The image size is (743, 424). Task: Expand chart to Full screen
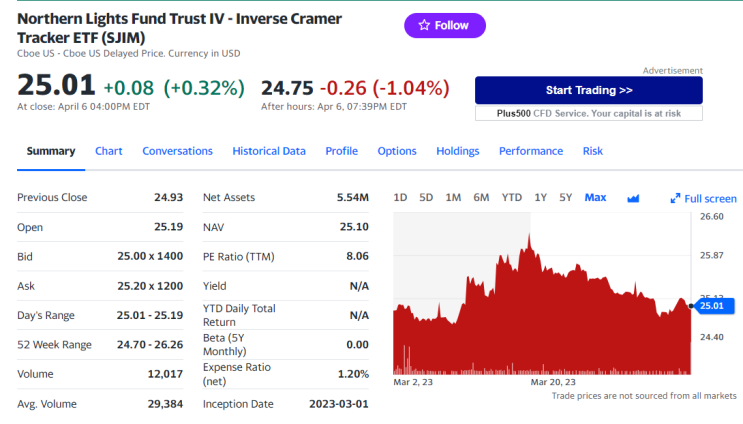click(x=703, y=199)
